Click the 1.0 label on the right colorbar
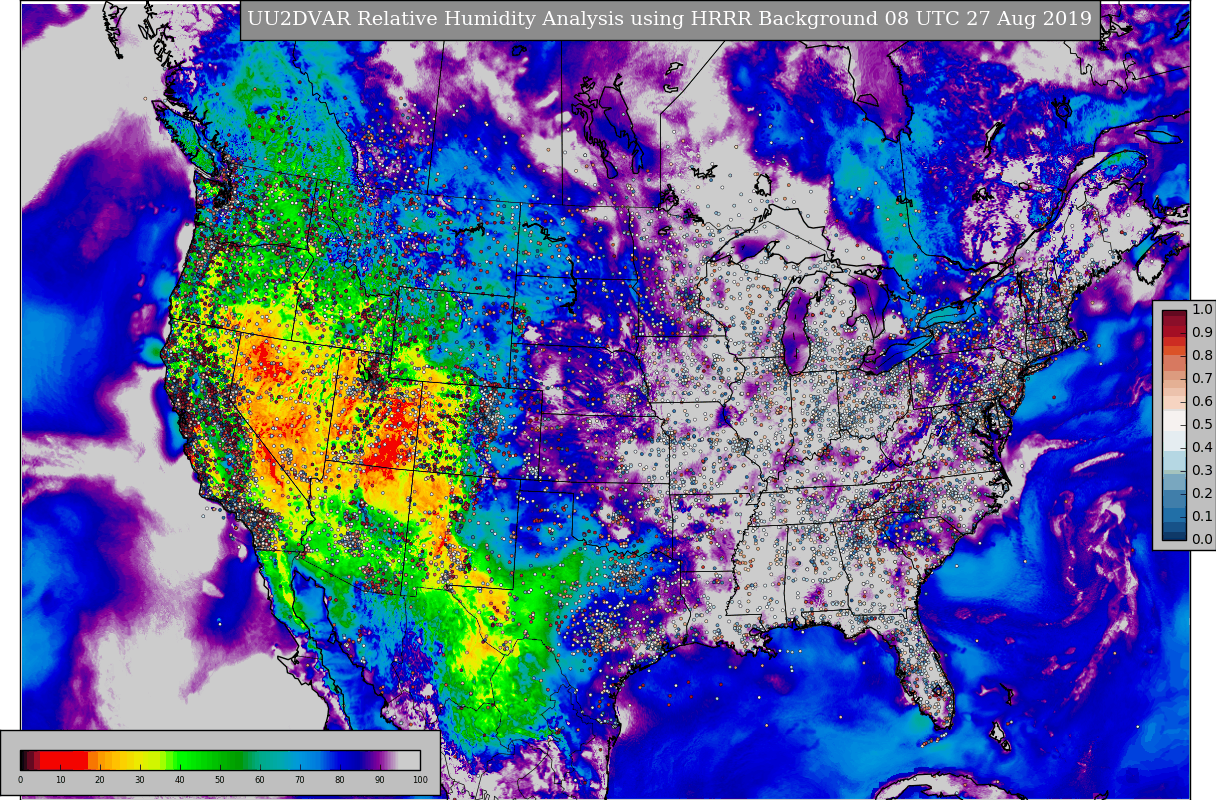The height and width of the screenshot is (800, 1216). point(1202,310)
